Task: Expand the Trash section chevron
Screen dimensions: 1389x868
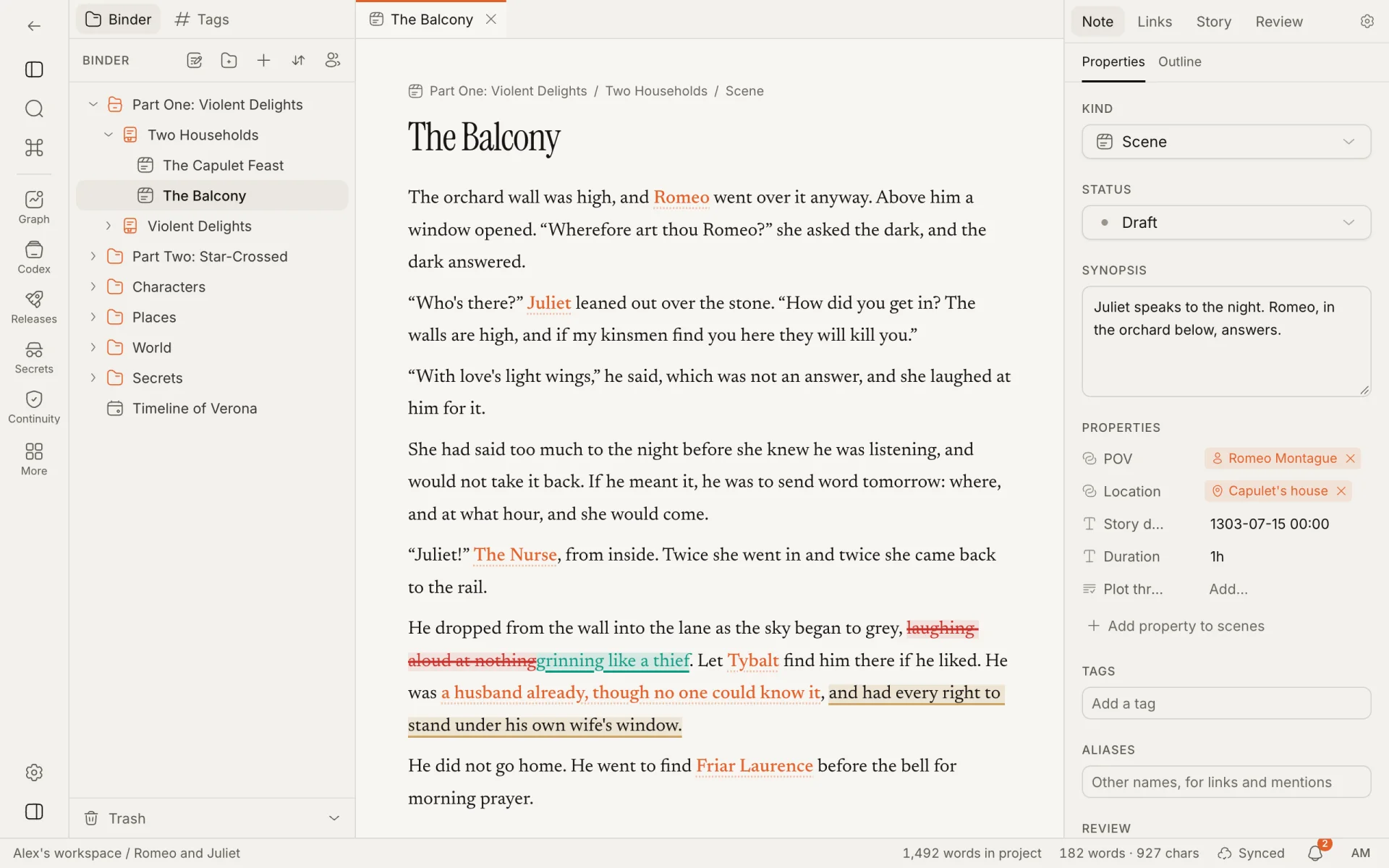Action: coord(334,818)
